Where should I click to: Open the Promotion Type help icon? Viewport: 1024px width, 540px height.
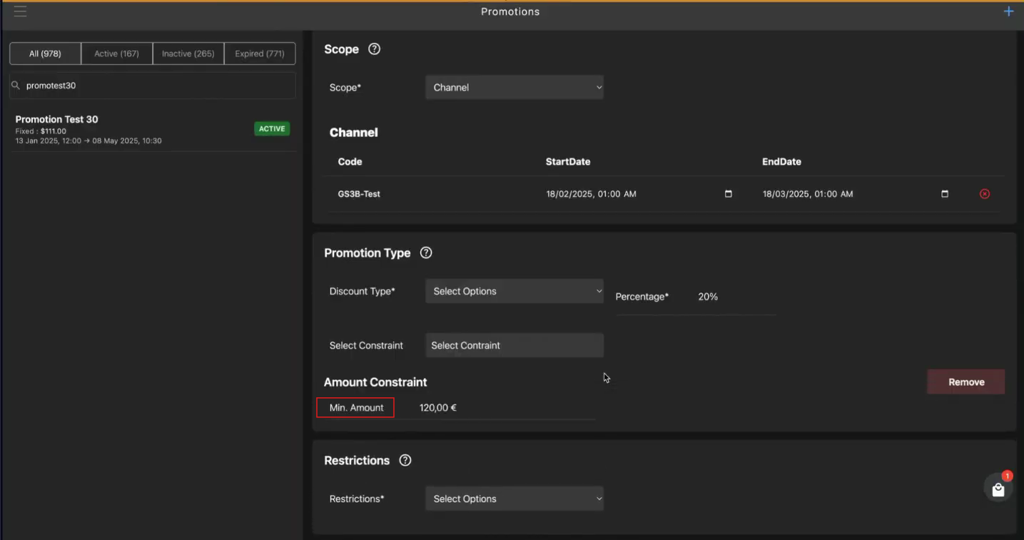[426, 253]
